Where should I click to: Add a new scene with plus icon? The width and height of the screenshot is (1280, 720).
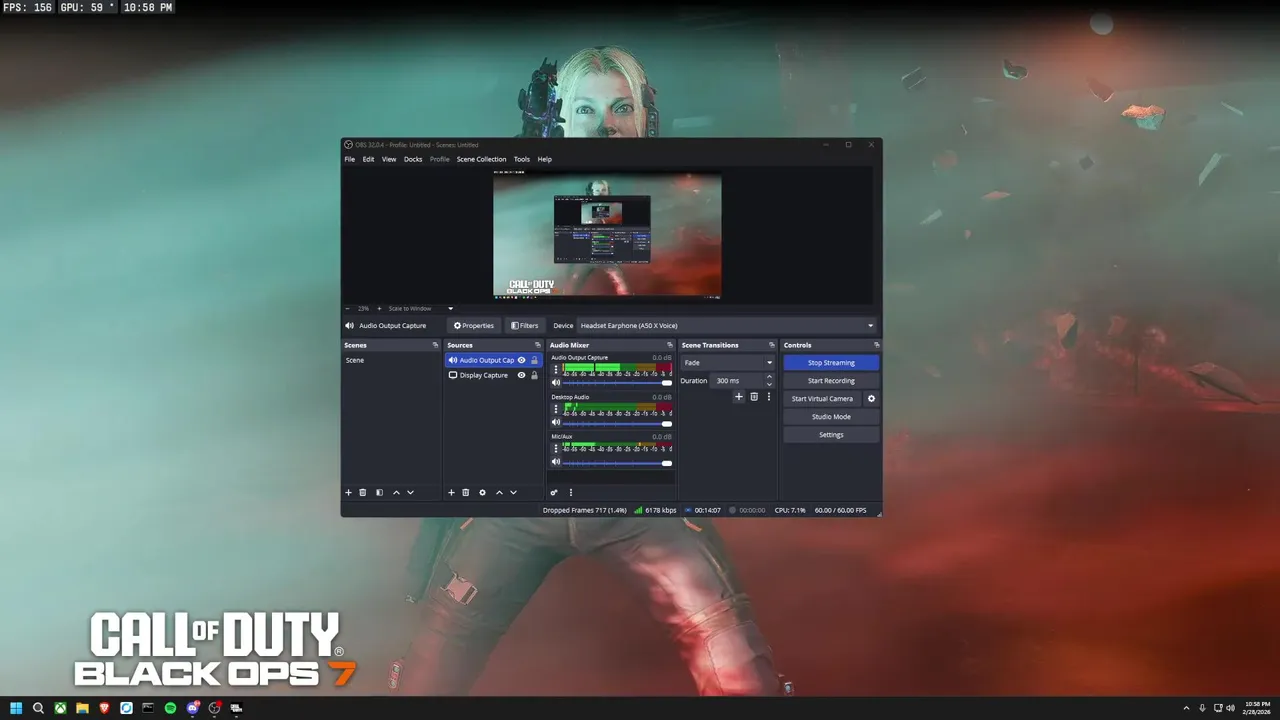348,492
